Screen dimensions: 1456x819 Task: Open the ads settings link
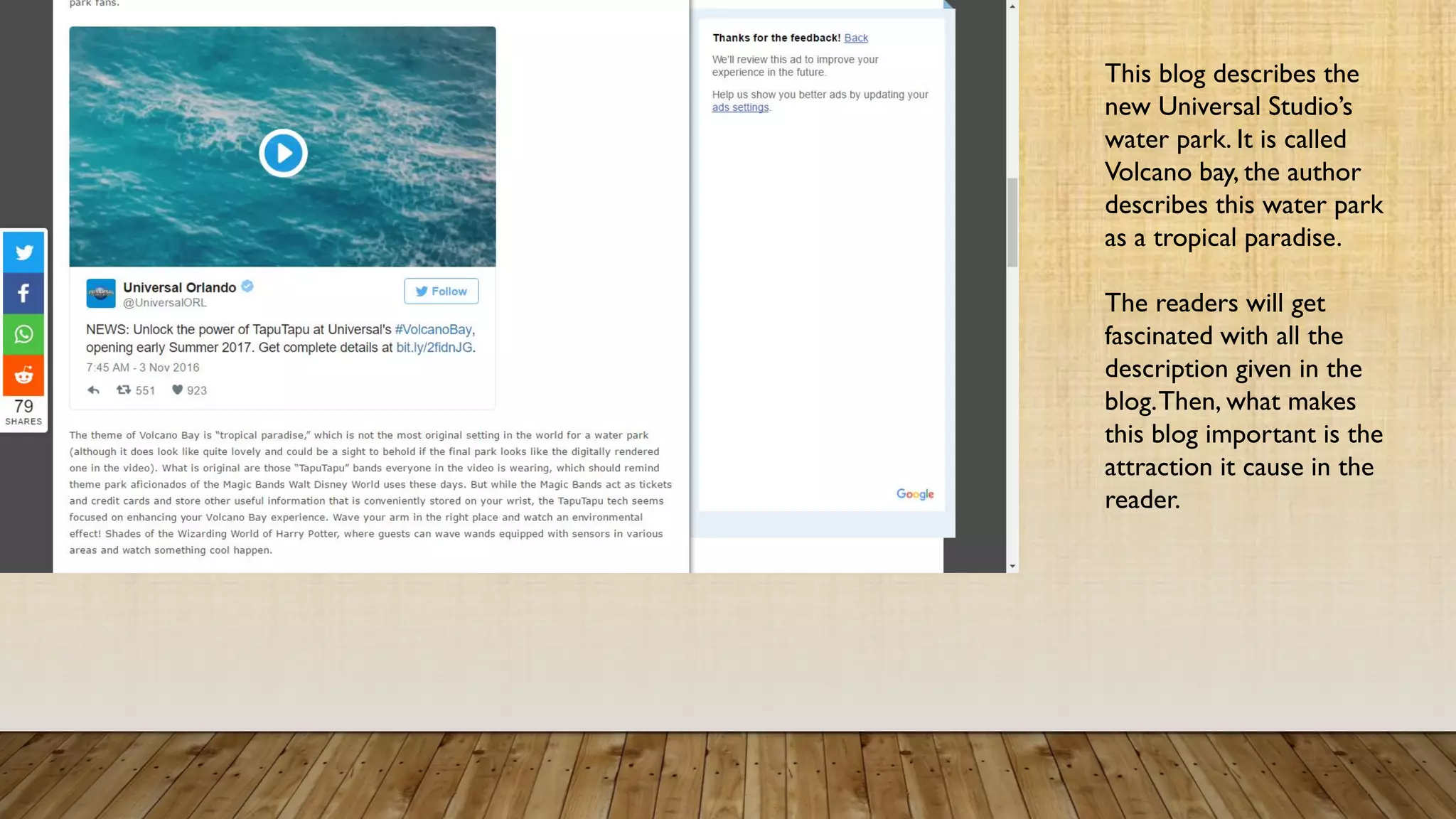740,107
